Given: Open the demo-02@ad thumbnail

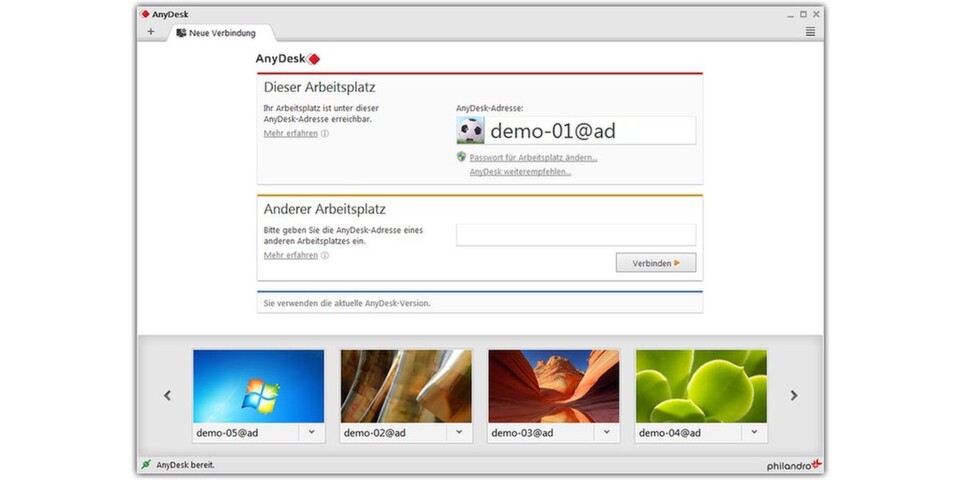Looking at the screenshot, I should [406, 386].
